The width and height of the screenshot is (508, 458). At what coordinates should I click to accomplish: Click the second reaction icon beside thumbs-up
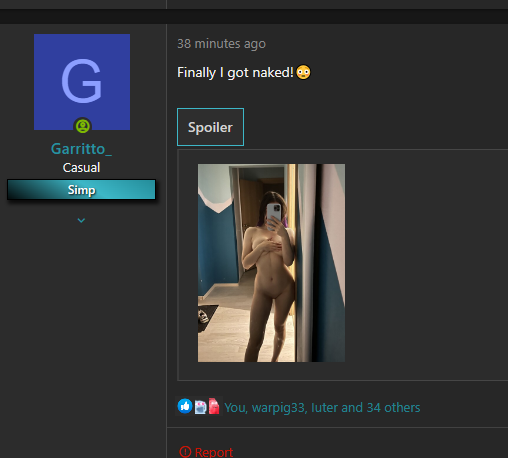tap(200, 407)
